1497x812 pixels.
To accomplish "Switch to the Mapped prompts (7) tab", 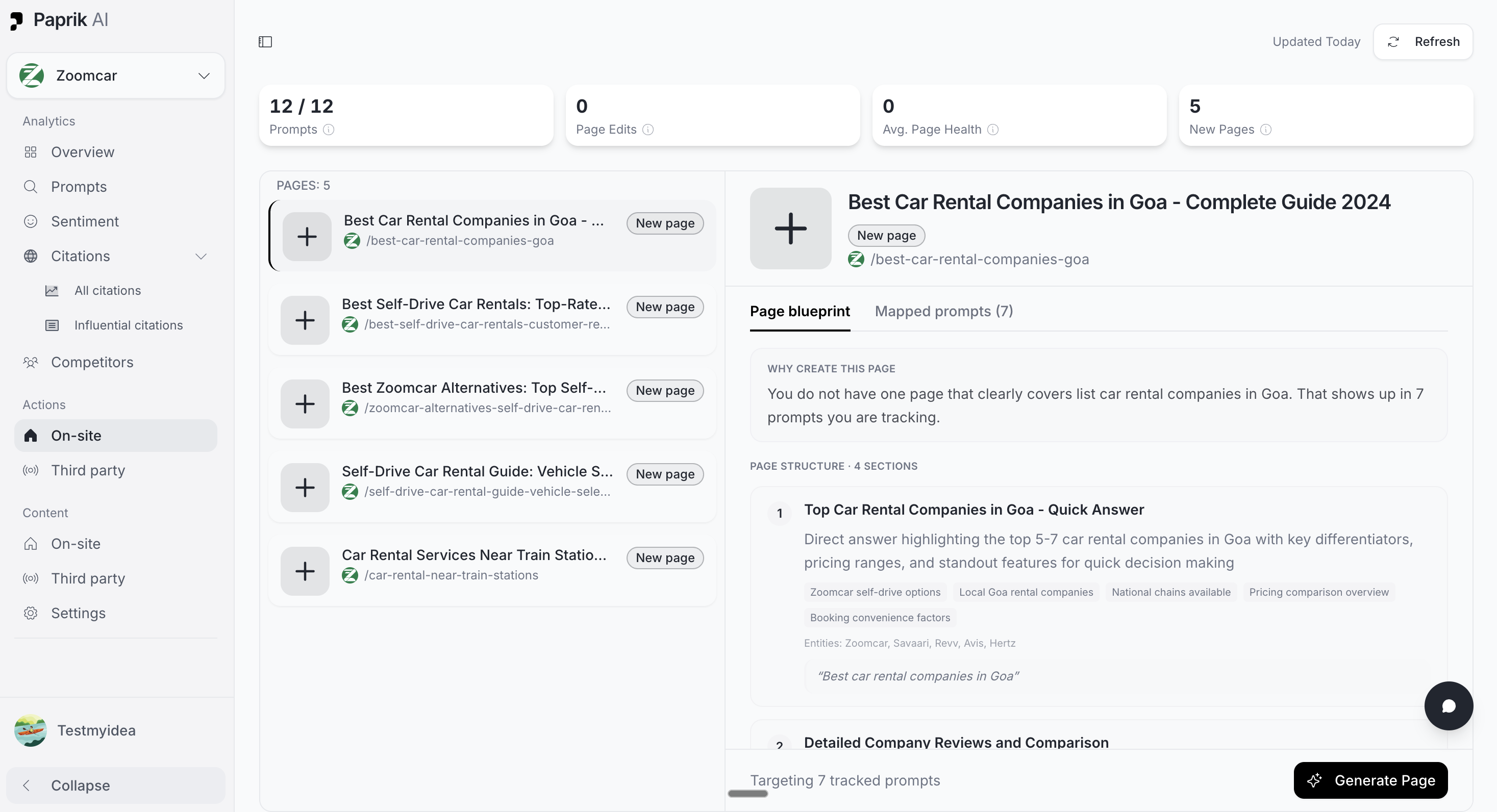I will [x=944, y=312].
